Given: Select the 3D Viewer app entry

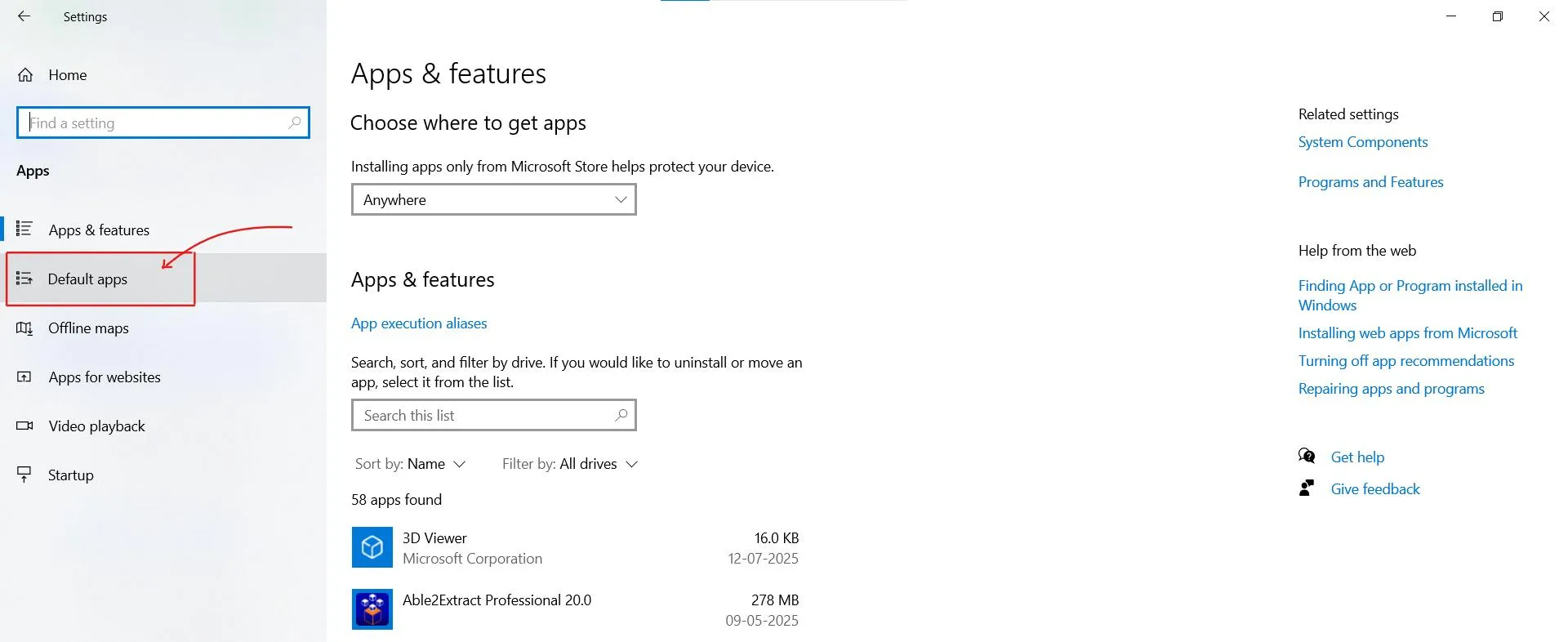Looking at the screenshot, I should click(x=576, y=547).
